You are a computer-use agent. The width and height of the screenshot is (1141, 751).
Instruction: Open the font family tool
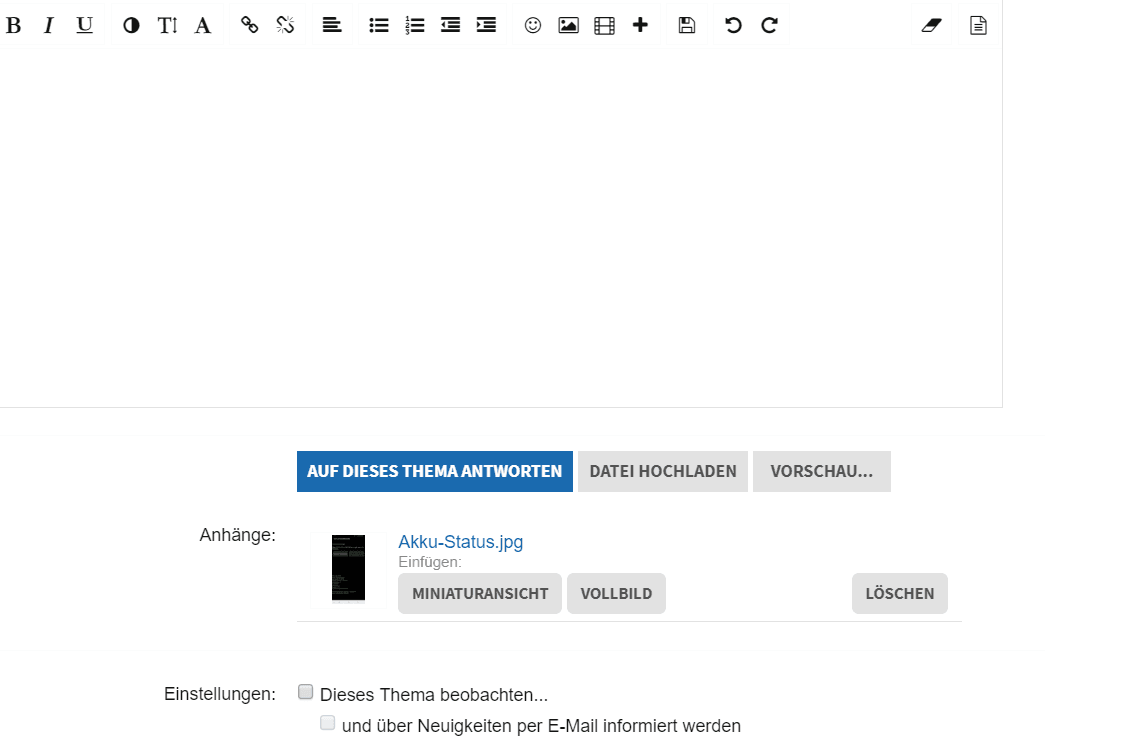pos(203,25)
